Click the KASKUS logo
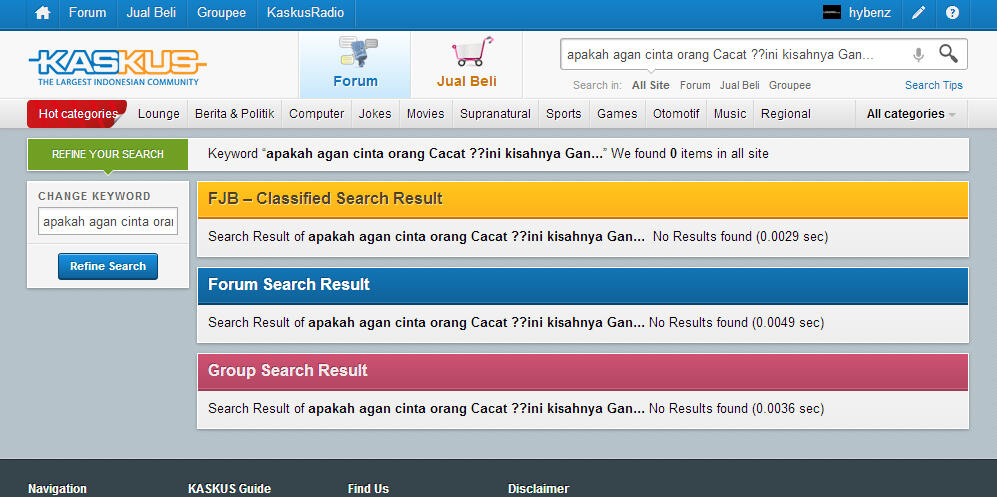The image size is (997, 497). tap(118, 67)
